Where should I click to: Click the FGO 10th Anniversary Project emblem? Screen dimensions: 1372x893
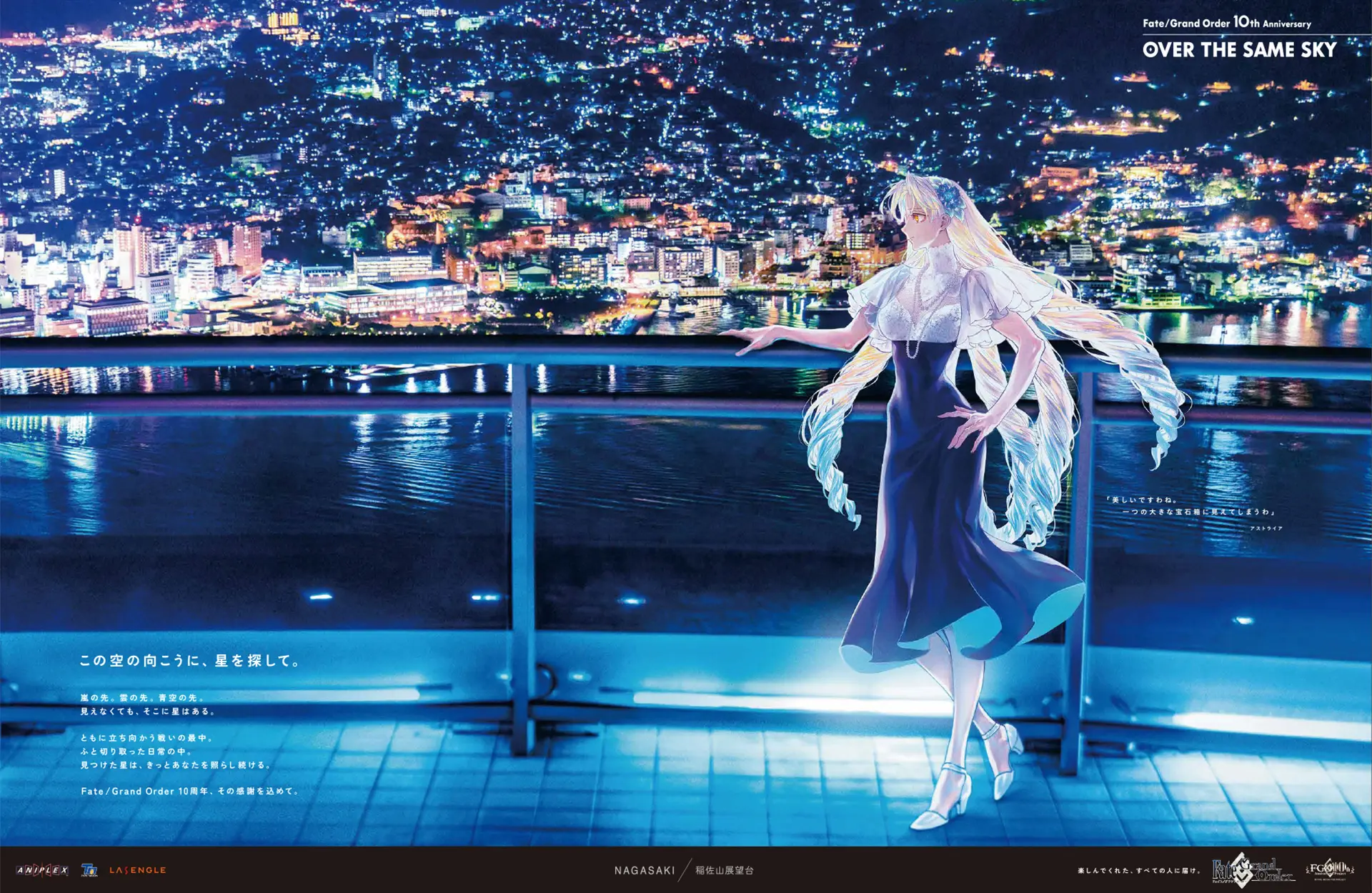(x=1328, y=869)
